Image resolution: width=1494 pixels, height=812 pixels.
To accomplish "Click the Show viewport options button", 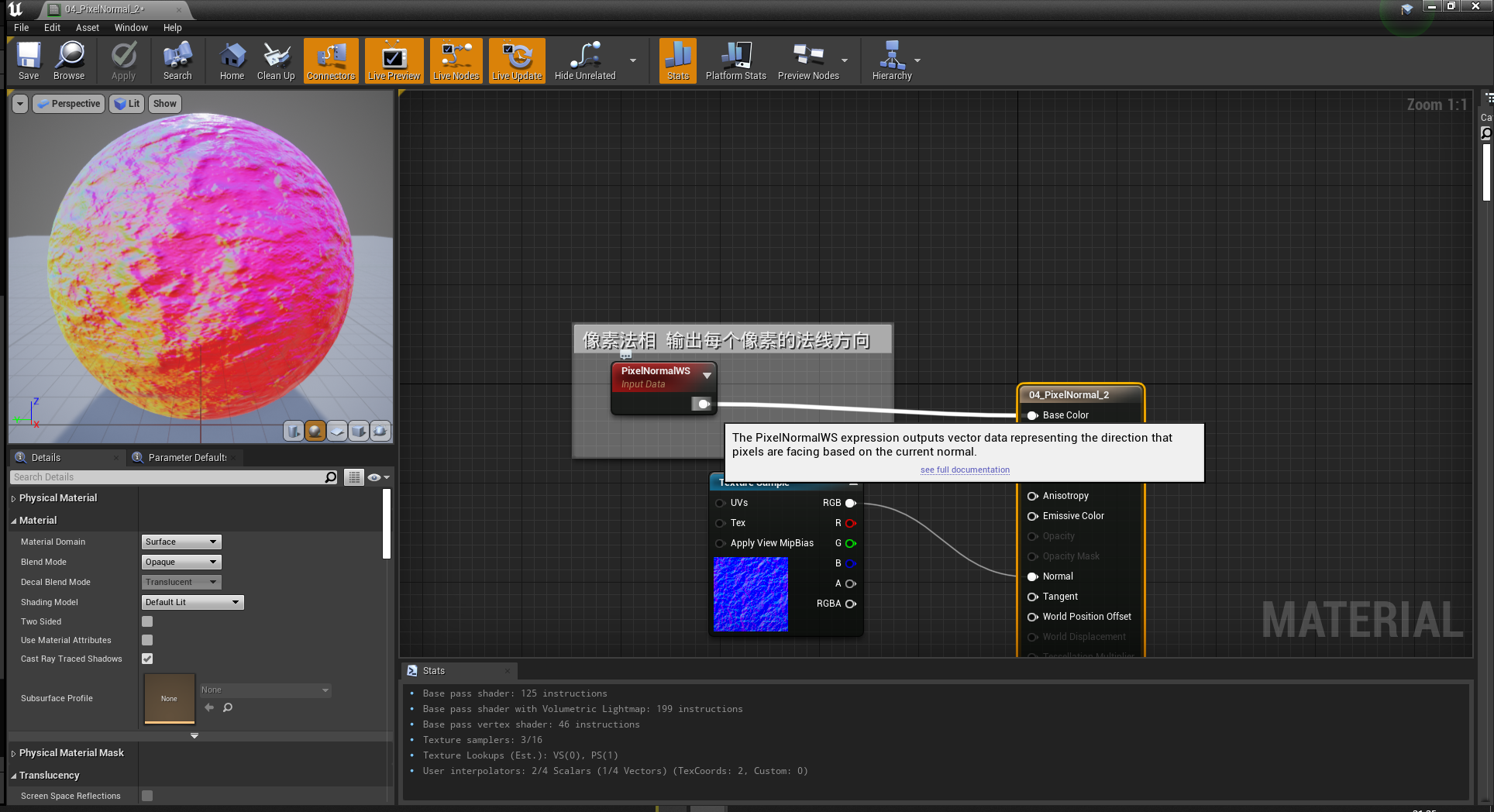I will coord(164,103).
